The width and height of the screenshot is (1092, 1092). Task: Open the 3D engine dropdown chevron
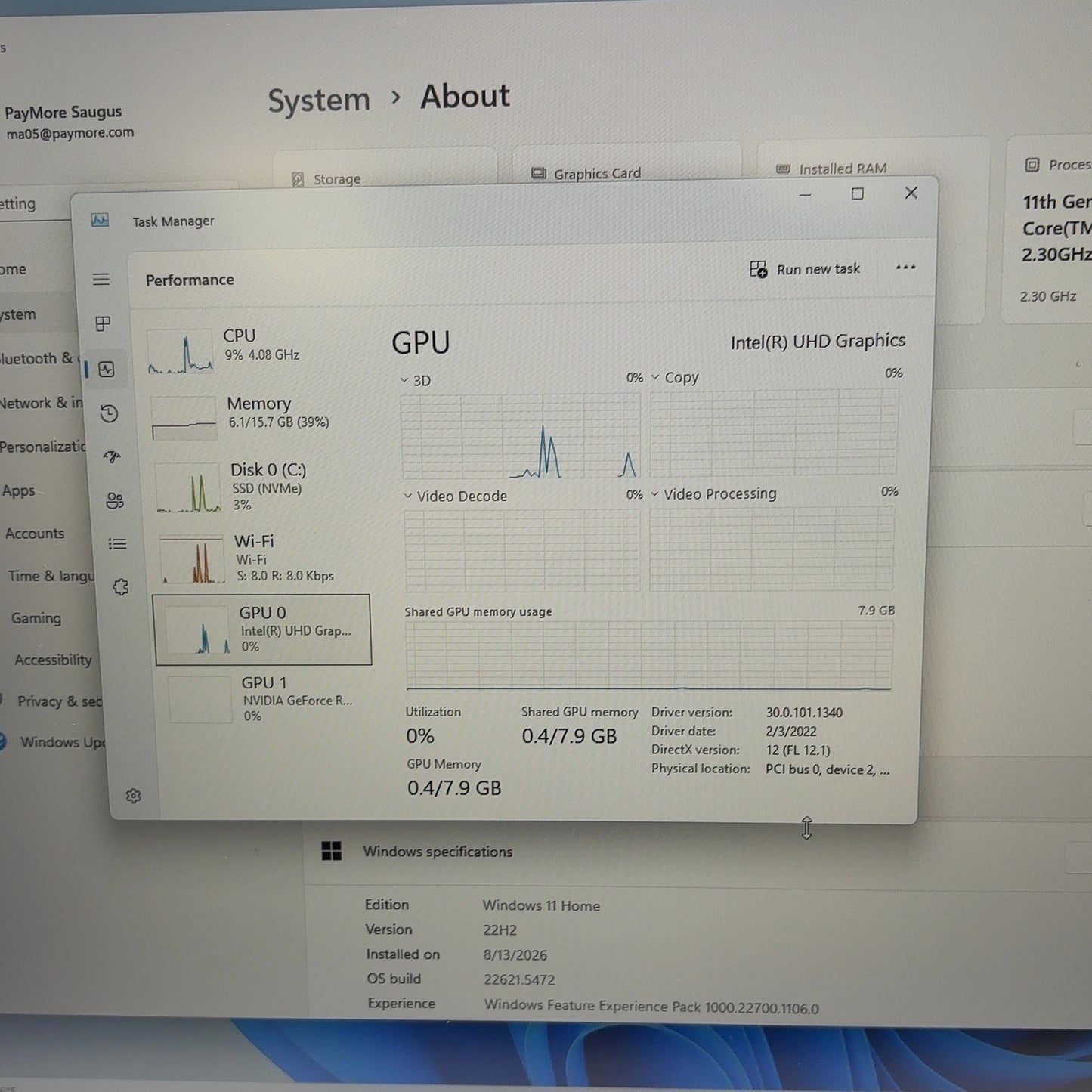404,380
